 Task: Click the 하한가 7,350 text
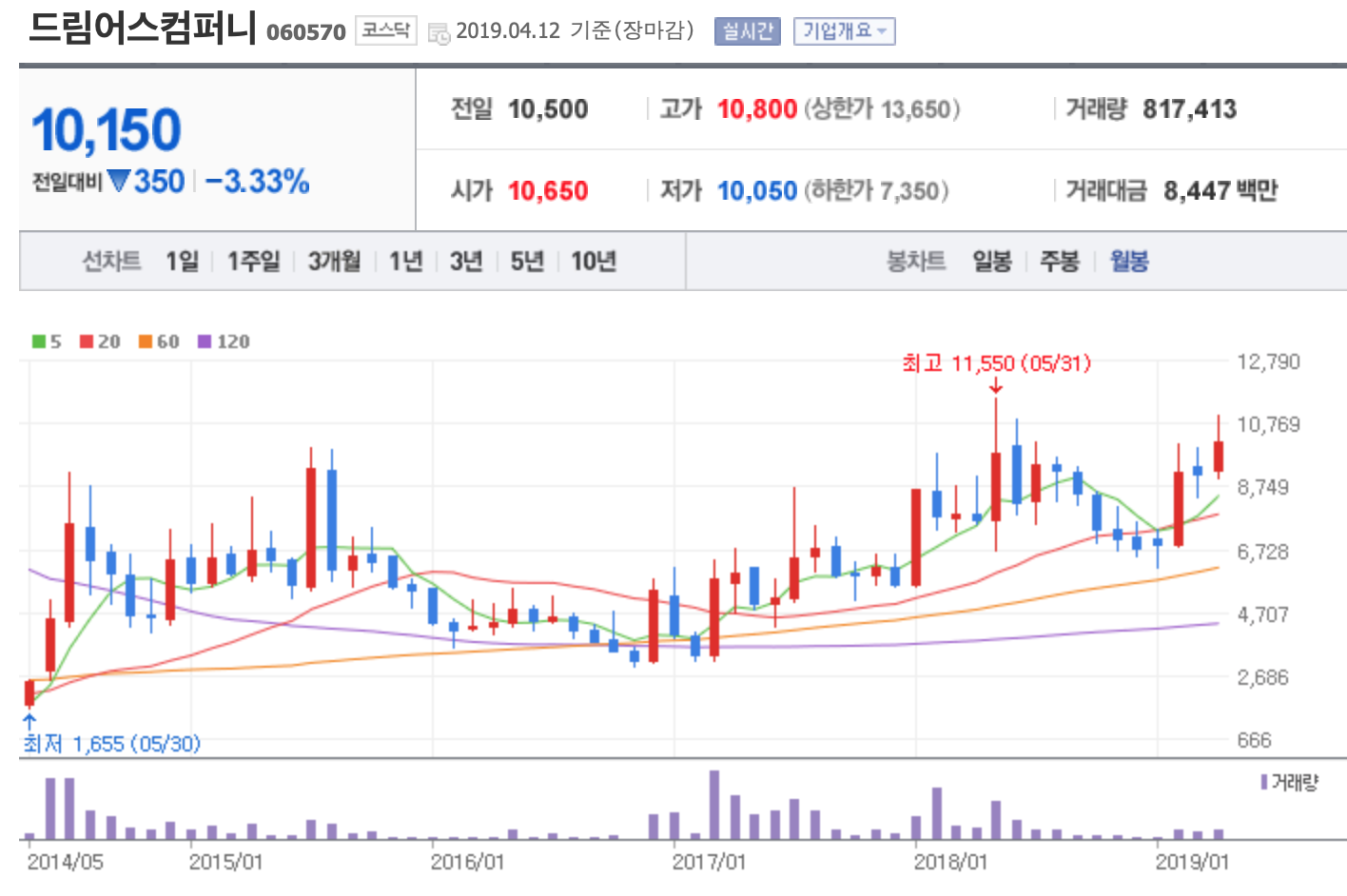point(877,191)
